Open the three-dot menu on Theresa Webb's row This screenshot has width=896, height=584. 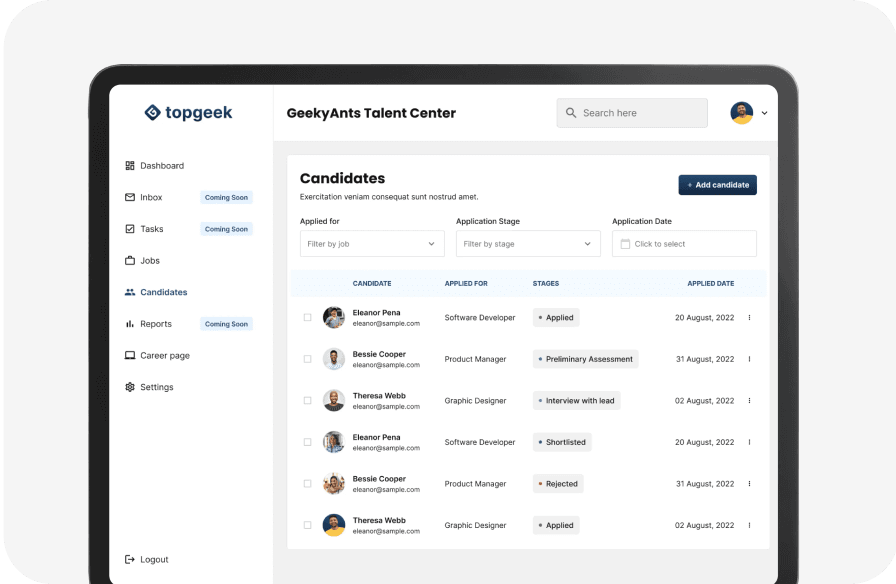(x=748, y=400)
